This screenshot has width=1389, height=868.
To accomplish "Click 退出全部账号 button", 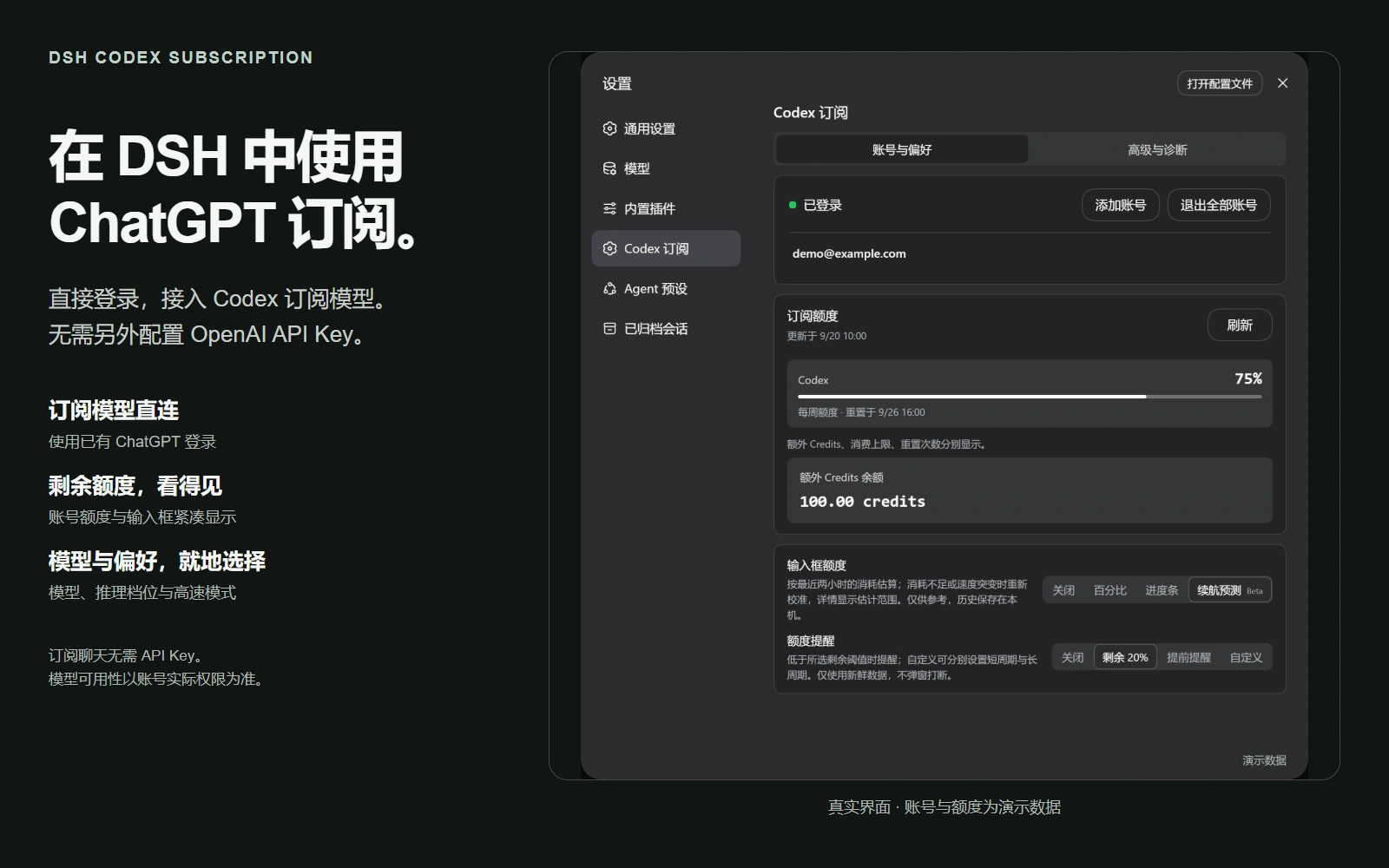I will 1218,205.
